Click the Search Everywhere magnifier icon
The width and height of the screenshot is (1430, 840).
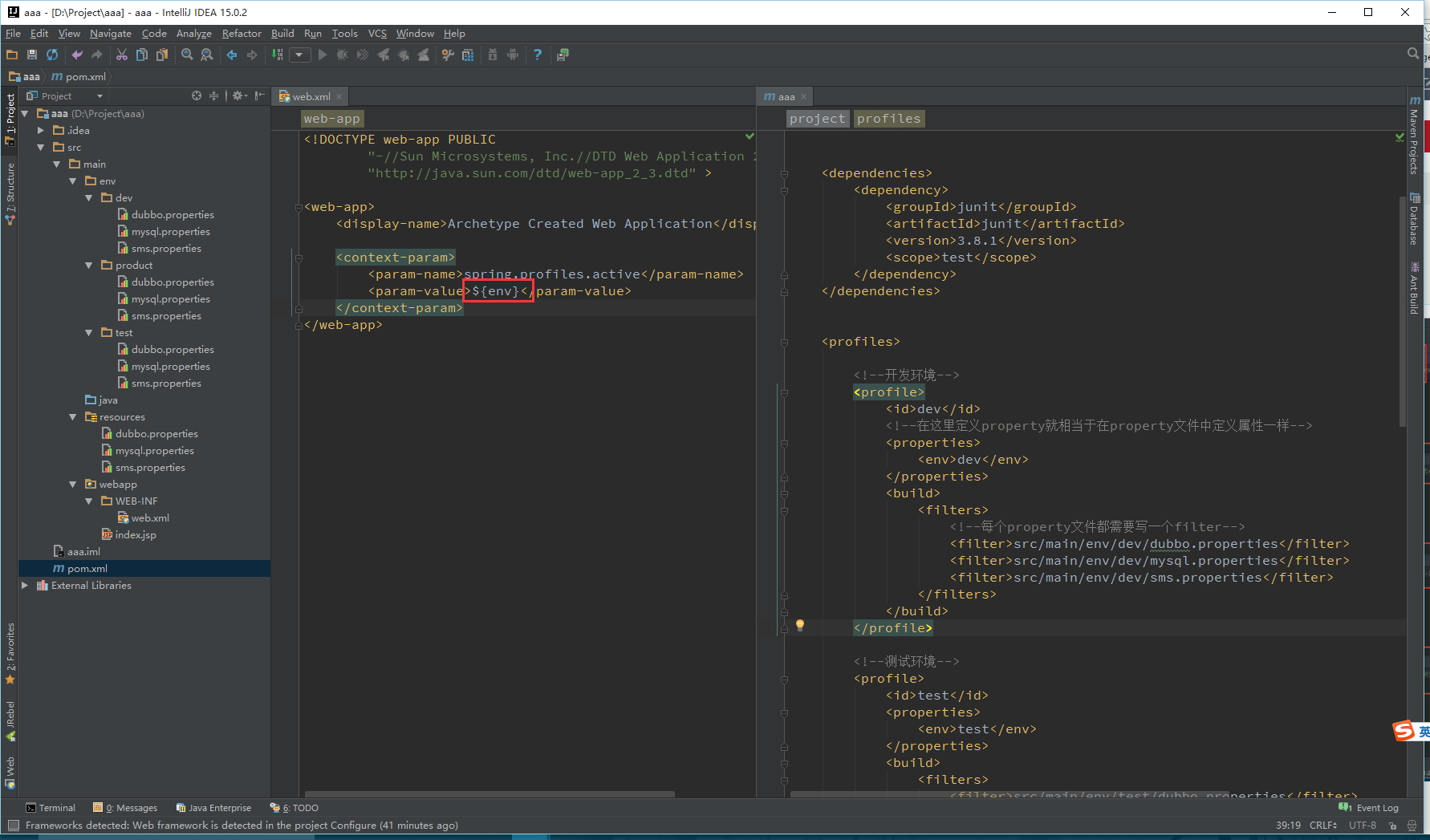coord(1413,54)
